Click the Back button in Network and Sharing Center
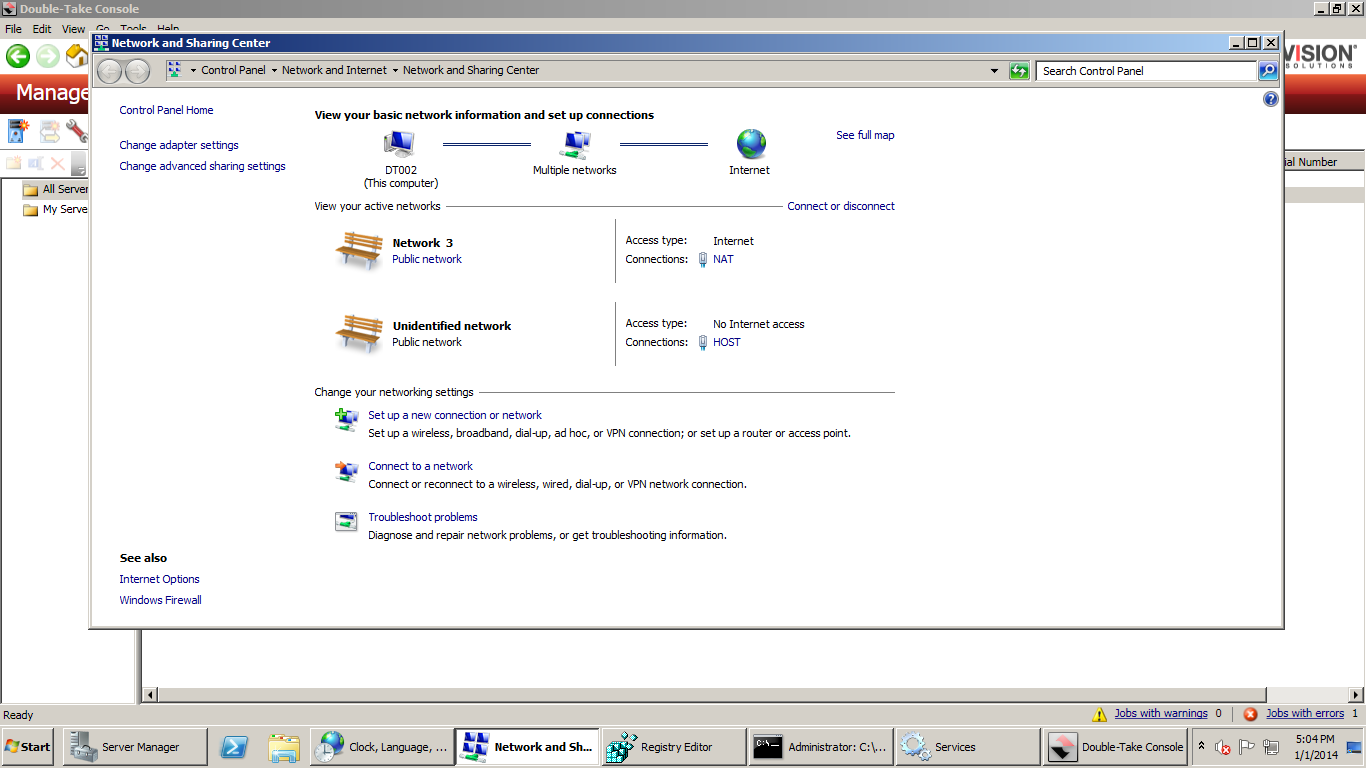Screen dimensions: 1366x768 pyautogui.click(x=110, y=71)
